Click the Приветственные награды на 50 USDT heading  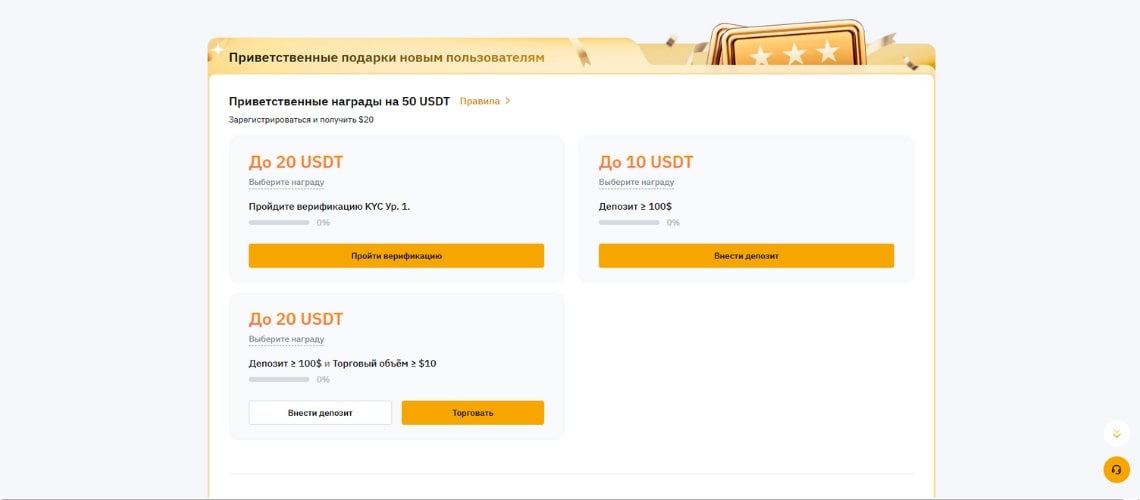340,101
